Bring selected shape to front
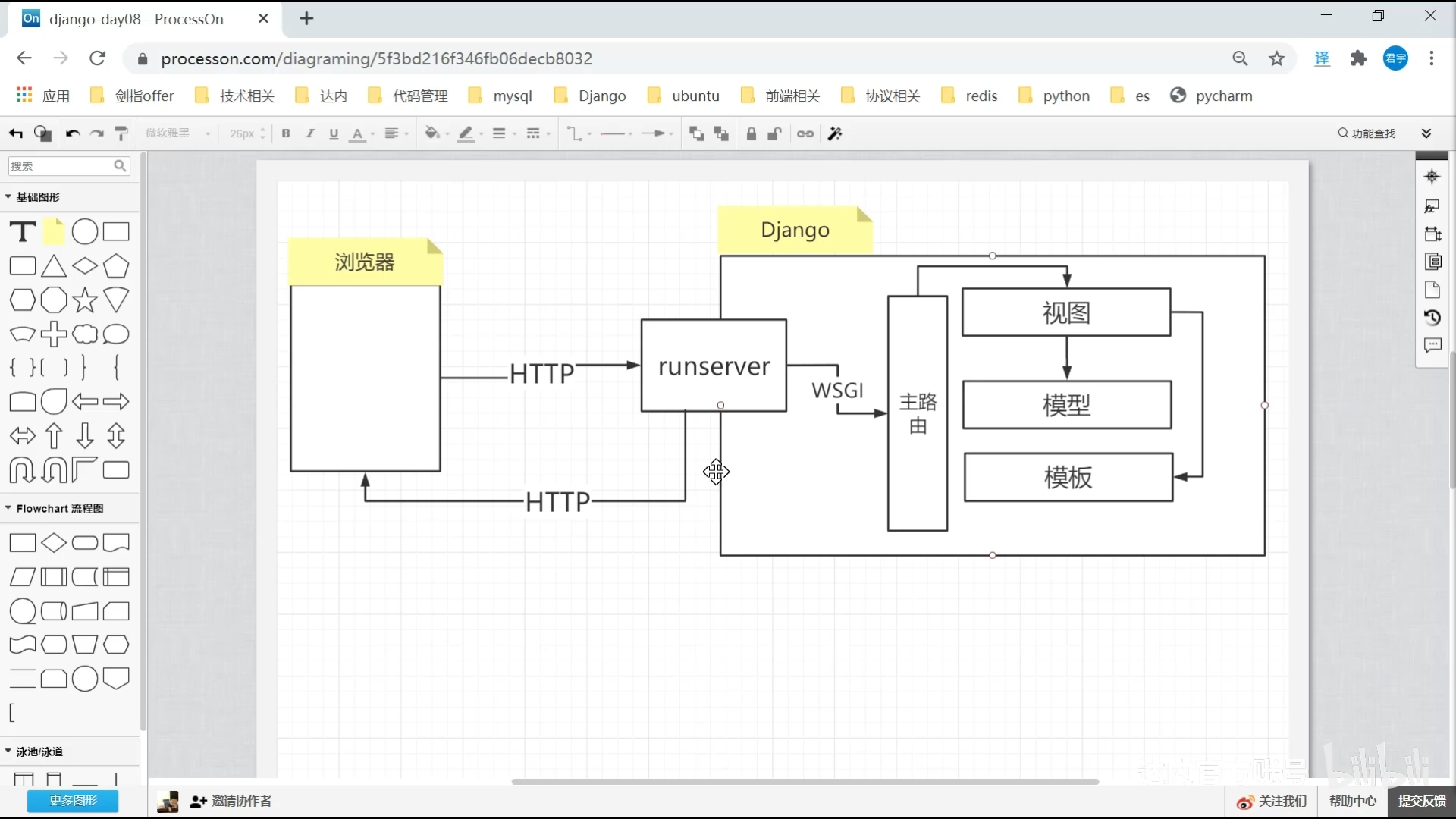Viewport: 1456px width, 819px height. 696,134
